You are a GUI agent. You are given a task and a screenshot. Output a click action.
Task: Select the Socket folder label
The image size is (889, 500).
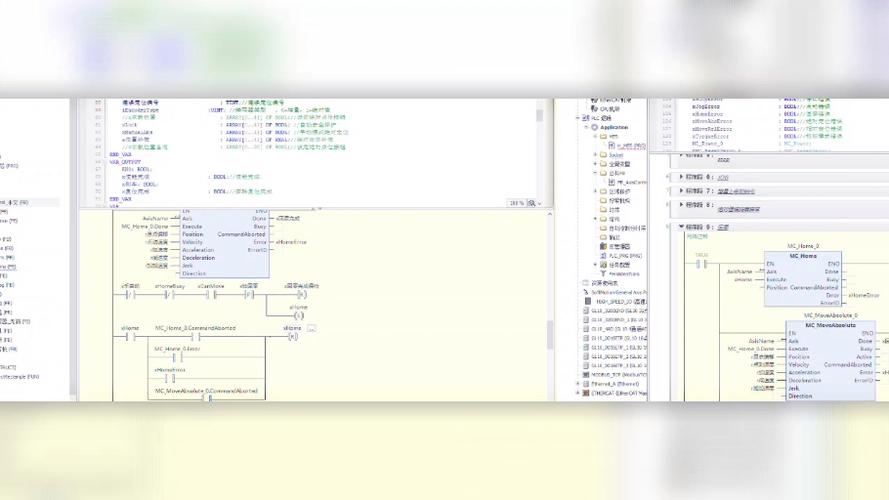616,155
